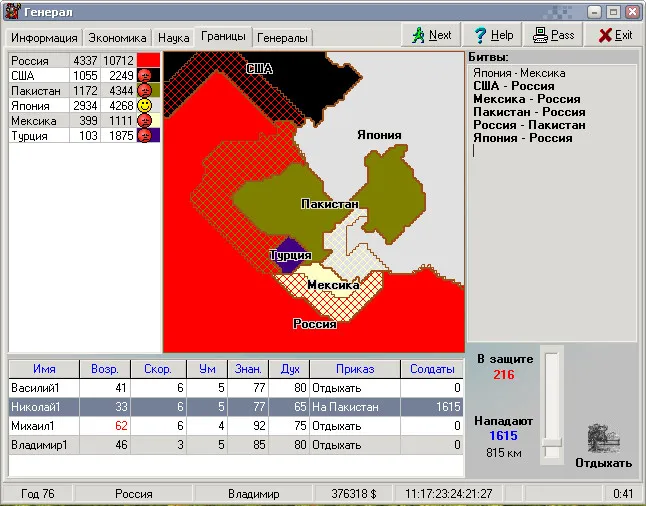Click the vertical troop allocation slider

point(552,442)
